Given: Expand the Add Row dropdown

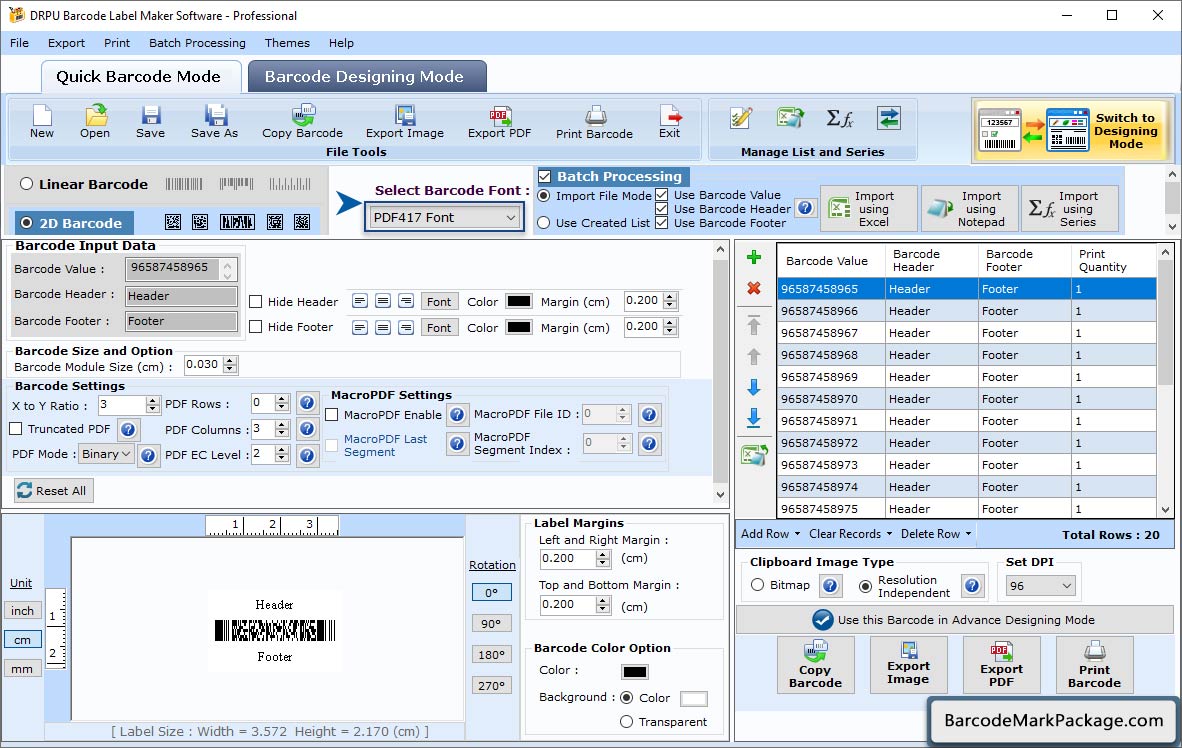Looking at the screenshot, I should point(770,534).
